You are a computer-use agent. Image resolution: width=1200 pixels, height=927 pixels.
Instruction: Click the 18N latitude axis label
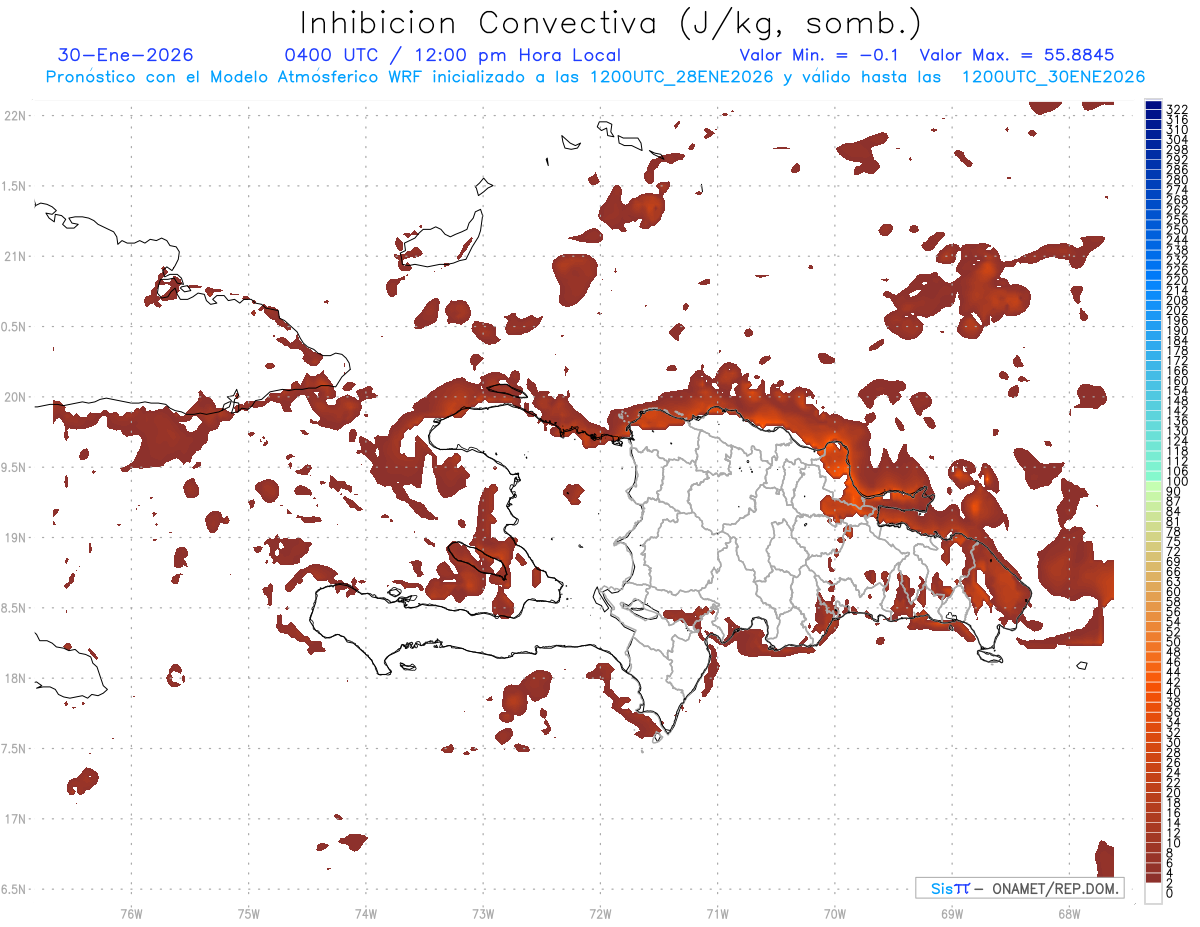(15, 679)
